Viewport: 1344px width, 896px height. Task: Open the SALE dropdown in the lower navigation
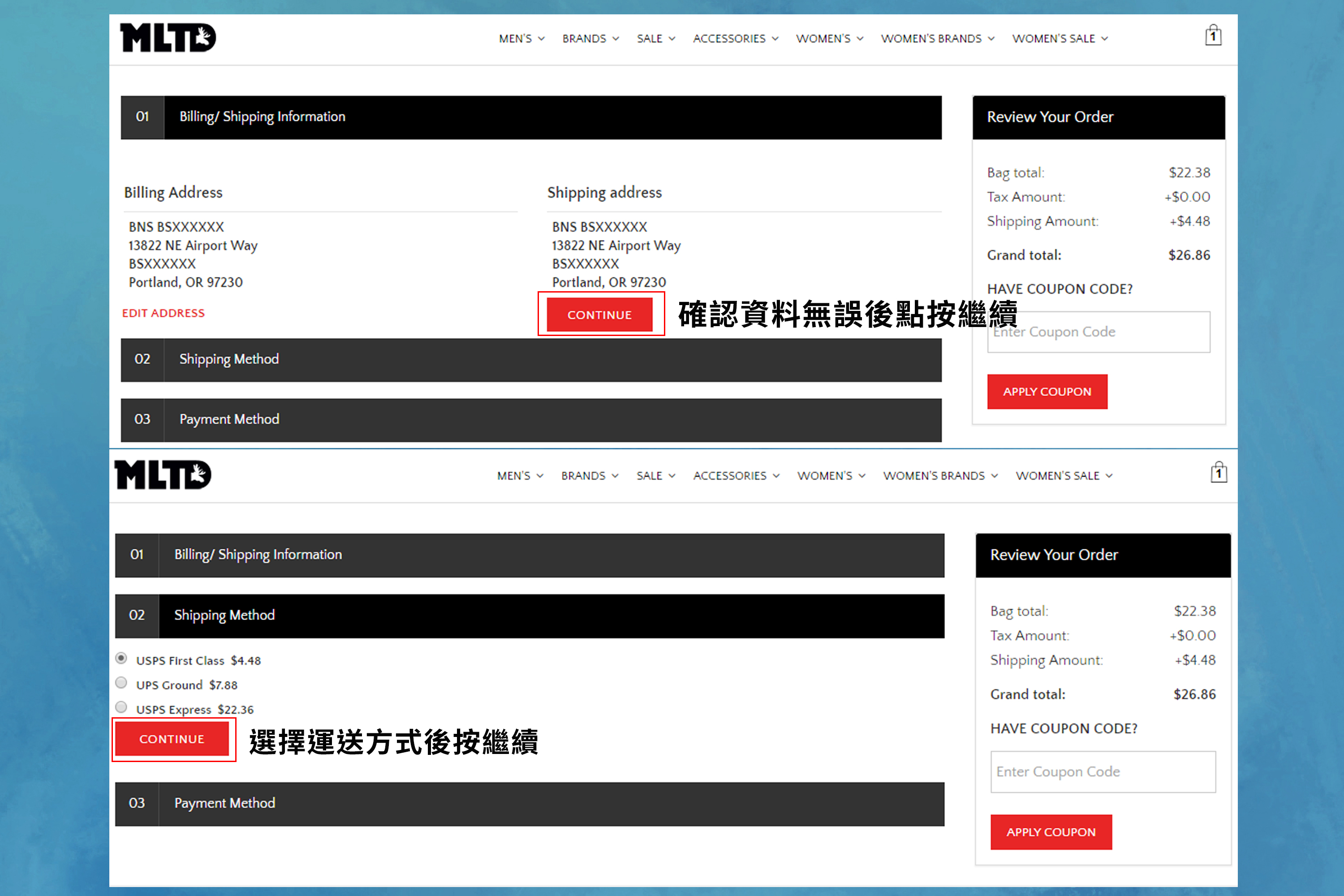coord(655,476)
